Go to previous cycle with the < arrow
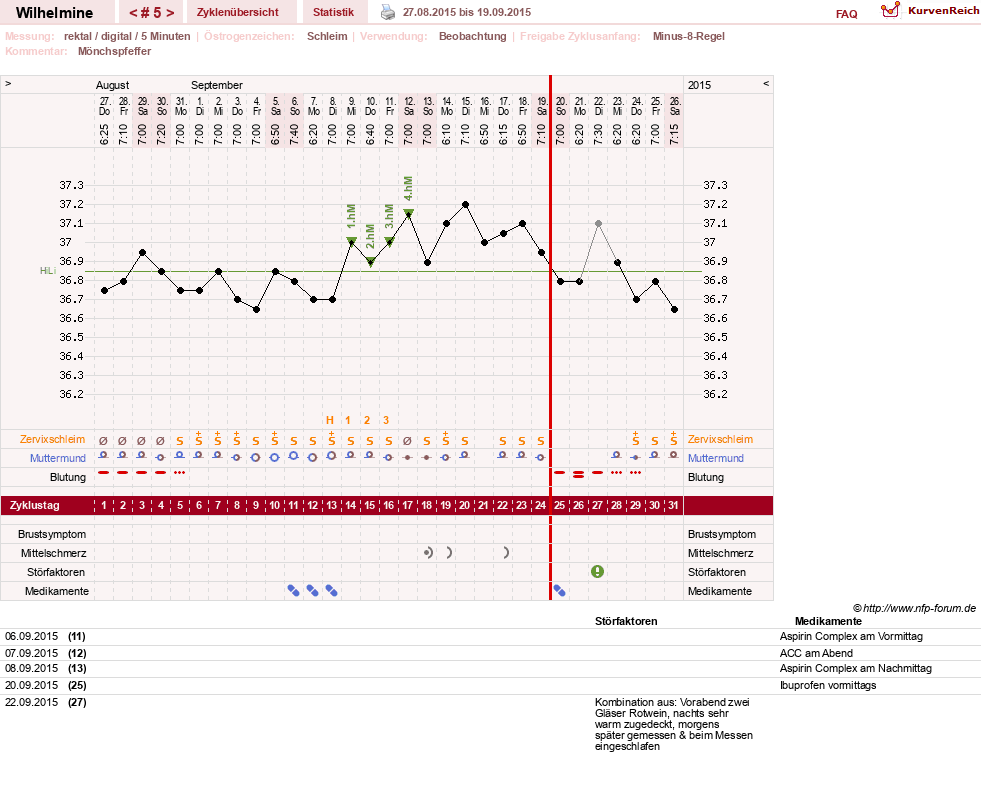Viewport: 981px width, 798px height. pos(133,13)
